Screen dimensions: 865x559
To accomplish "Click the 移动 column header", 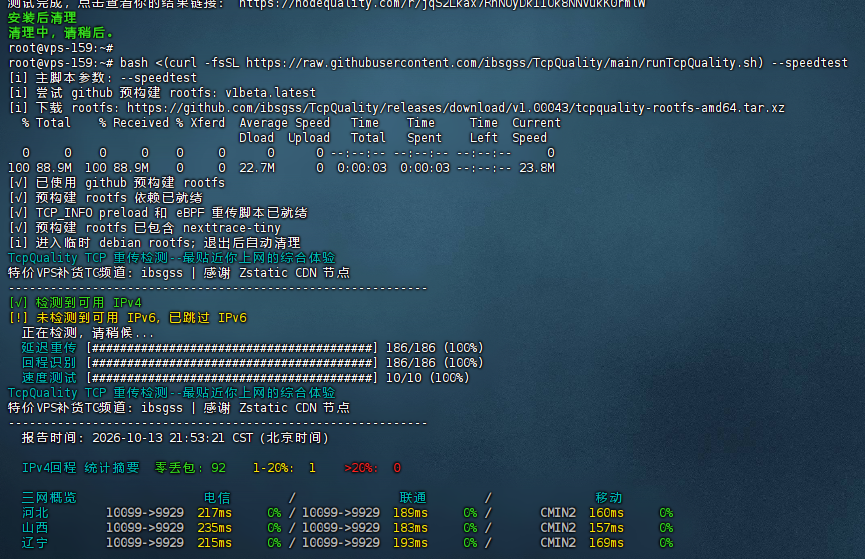I will click(609, 498).
